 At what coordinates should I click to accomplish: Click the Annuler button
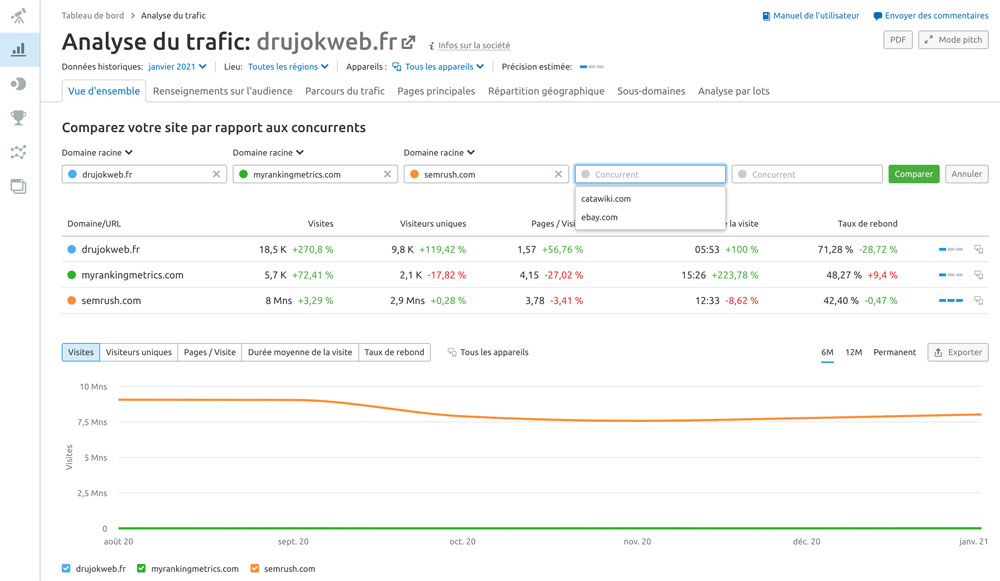click(966, 174)
